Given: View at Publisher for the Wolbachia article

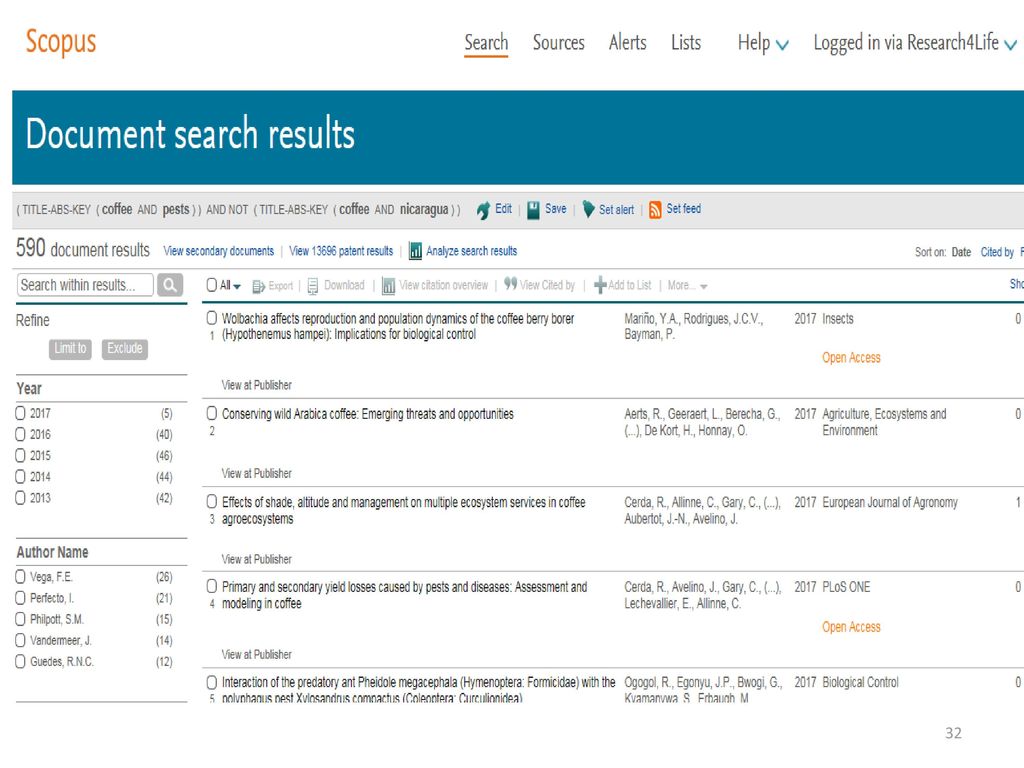Looking at the screenshot, I should tap(257, 385).
